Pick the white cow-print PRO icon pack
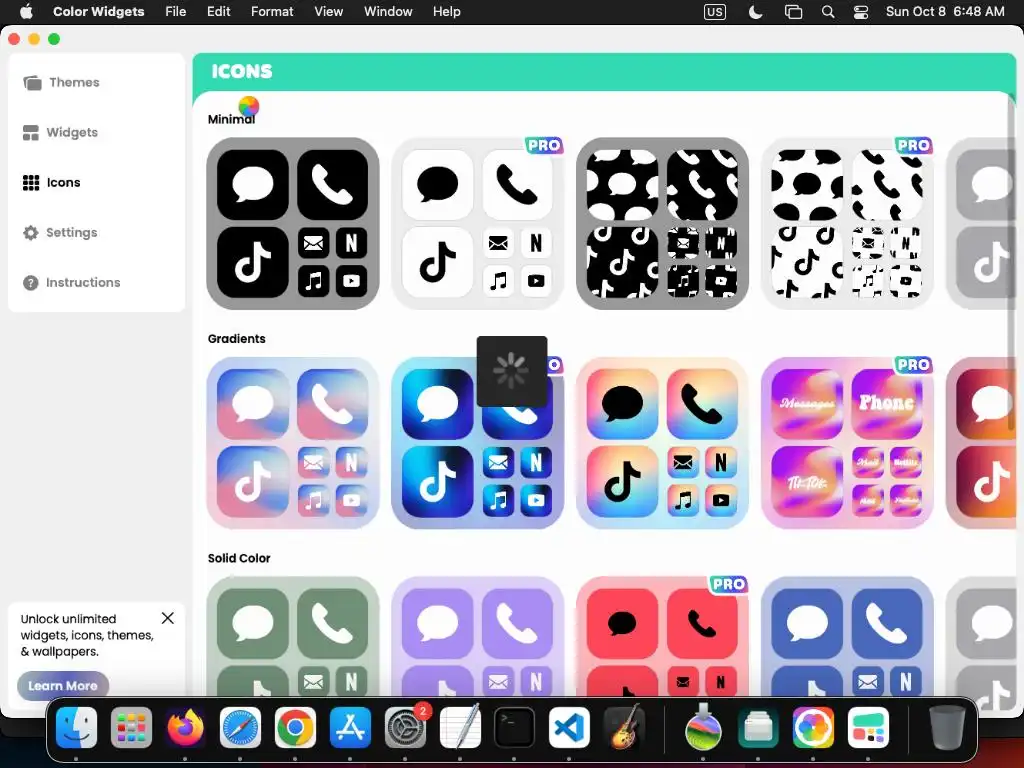Viewport: 1024px width, 768px height. click(x=847, y=223)
